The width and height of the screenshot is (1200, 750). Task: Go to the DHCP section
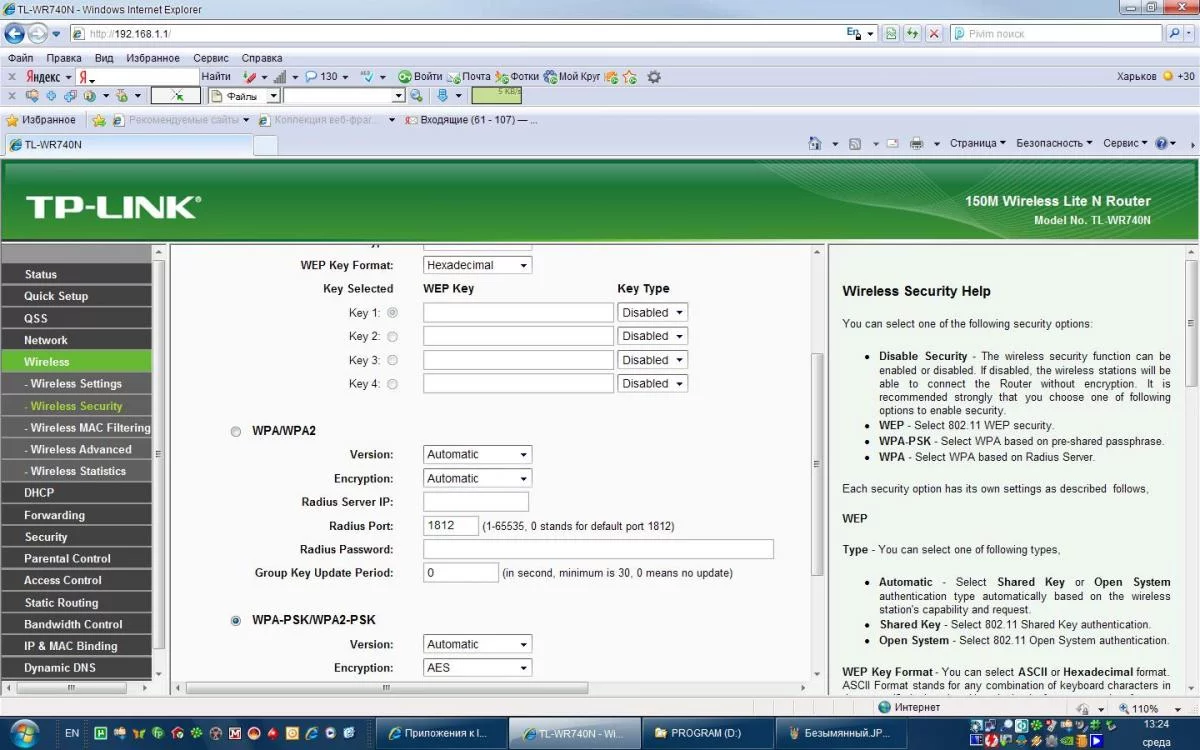40,492
